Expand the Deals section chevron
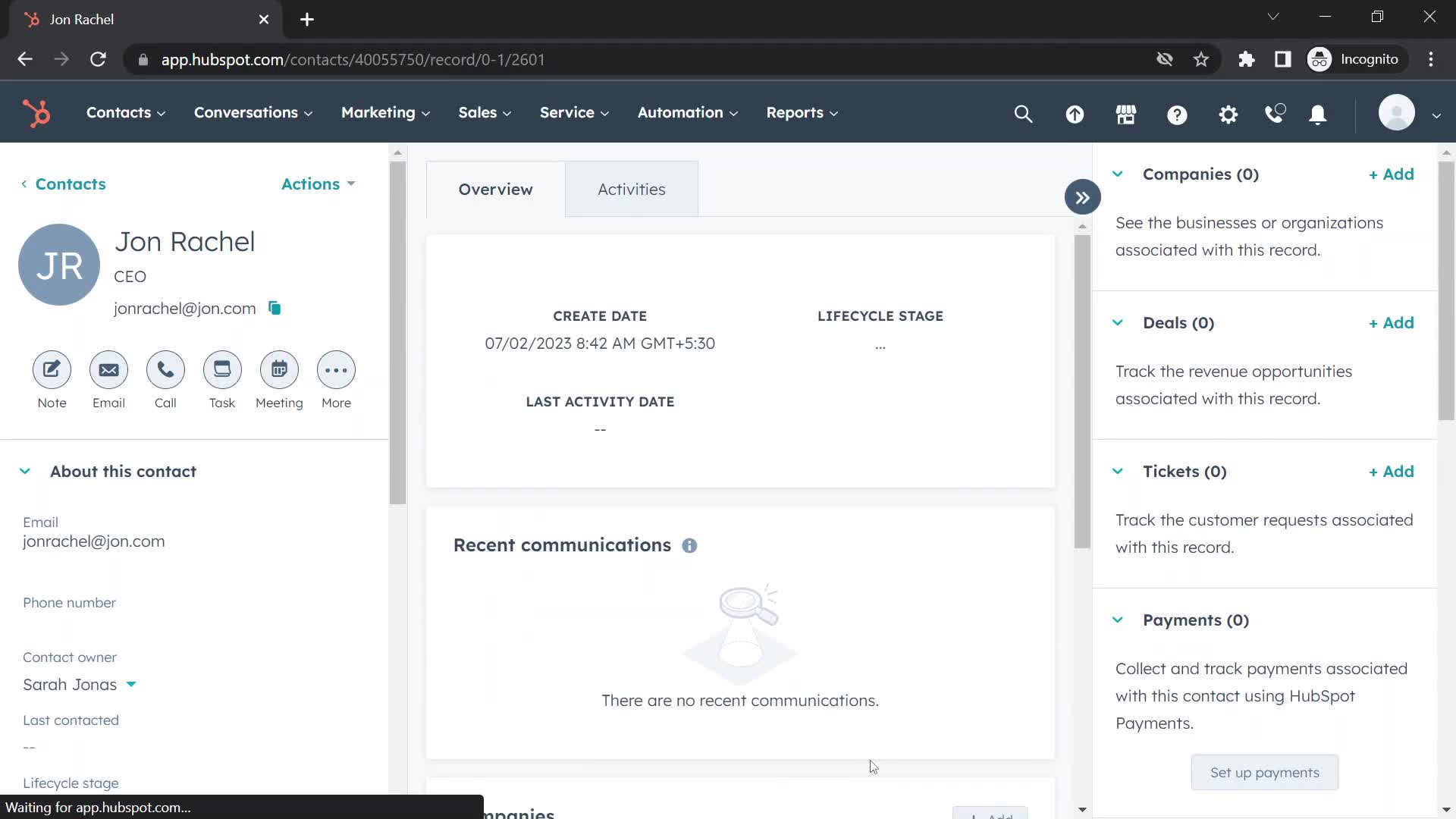1456x819 pixels. click(x=1119, y=322)
